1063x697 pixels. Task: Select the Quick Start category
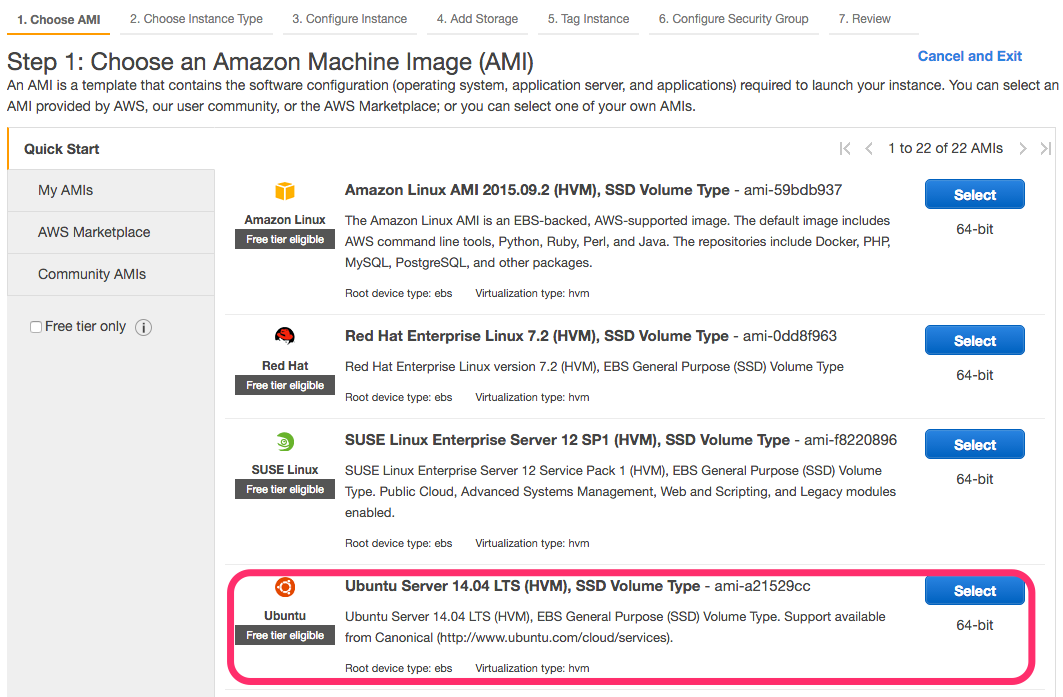tap(112, 149)
